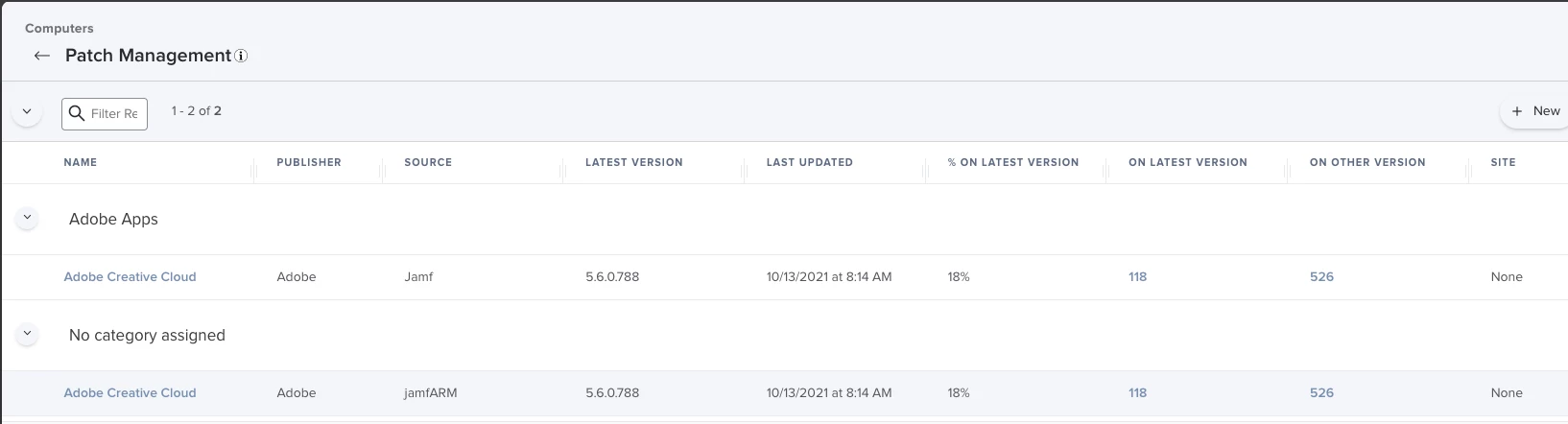Click the magnifying glass search icon
The image size is (1568, 424).
77,112
